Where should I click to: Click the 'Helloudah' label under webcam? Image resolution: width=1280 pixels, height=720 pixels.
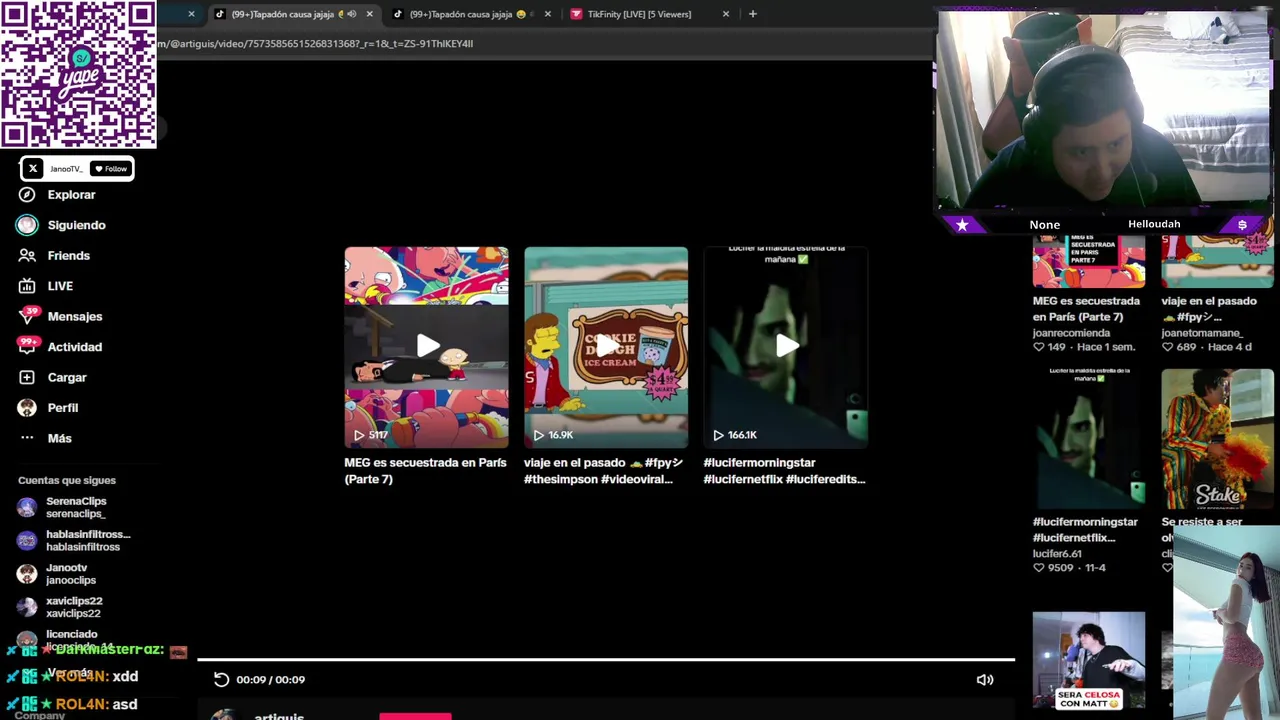1154,224
